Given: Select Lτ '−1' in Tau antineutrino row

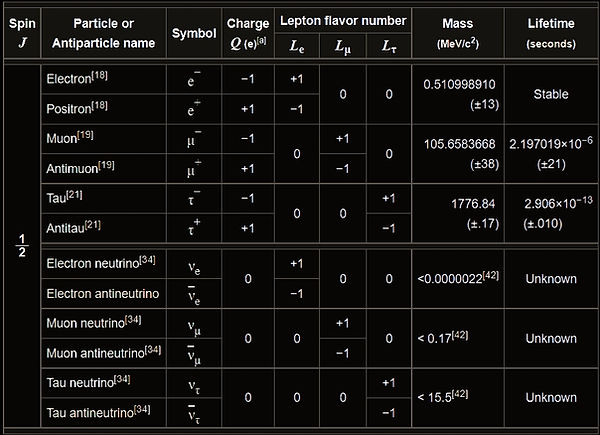Looking at the screenshot, I should coord(389,413).
